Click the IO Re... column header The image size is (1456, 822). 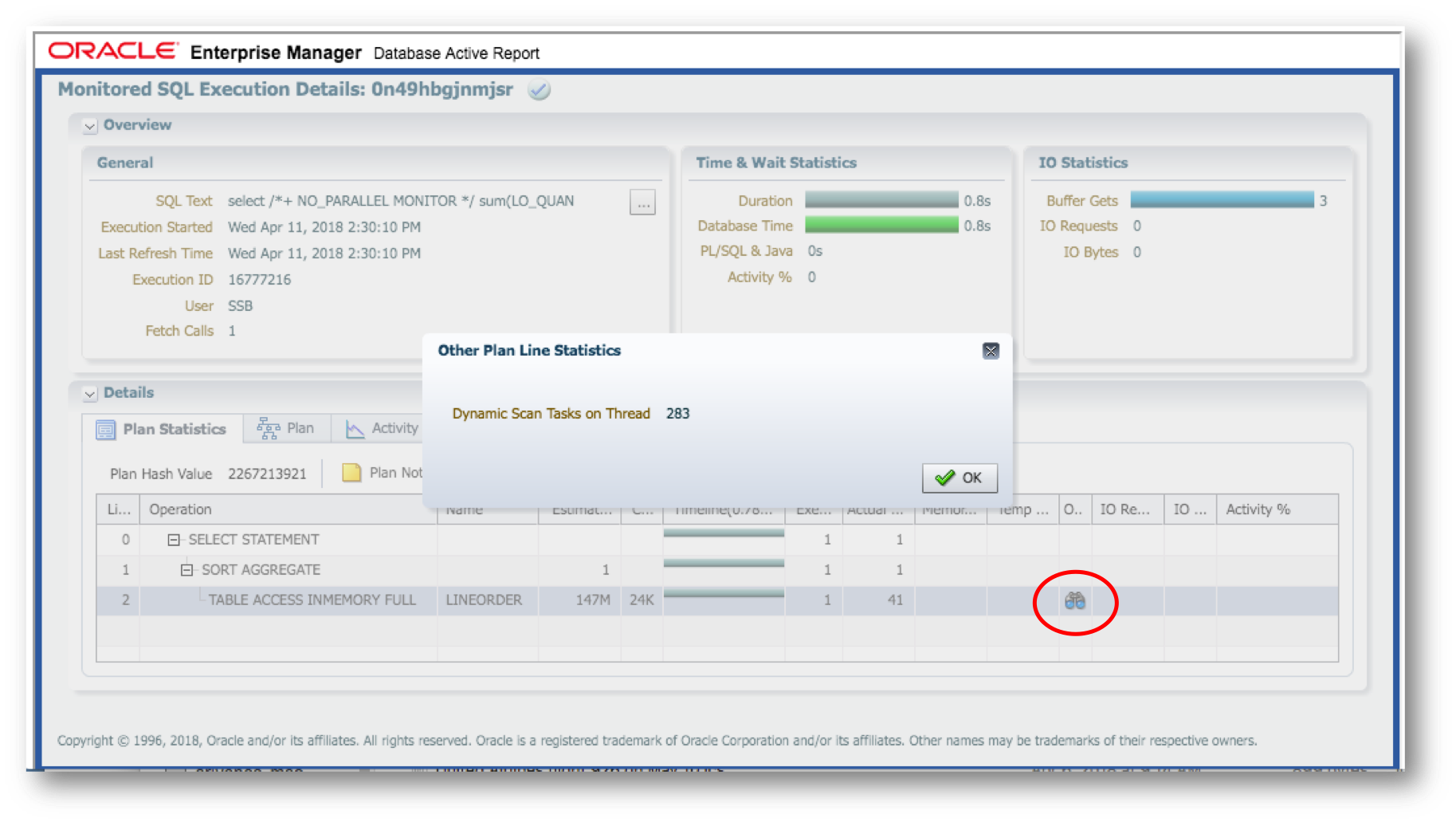(x=1127, y=509)
